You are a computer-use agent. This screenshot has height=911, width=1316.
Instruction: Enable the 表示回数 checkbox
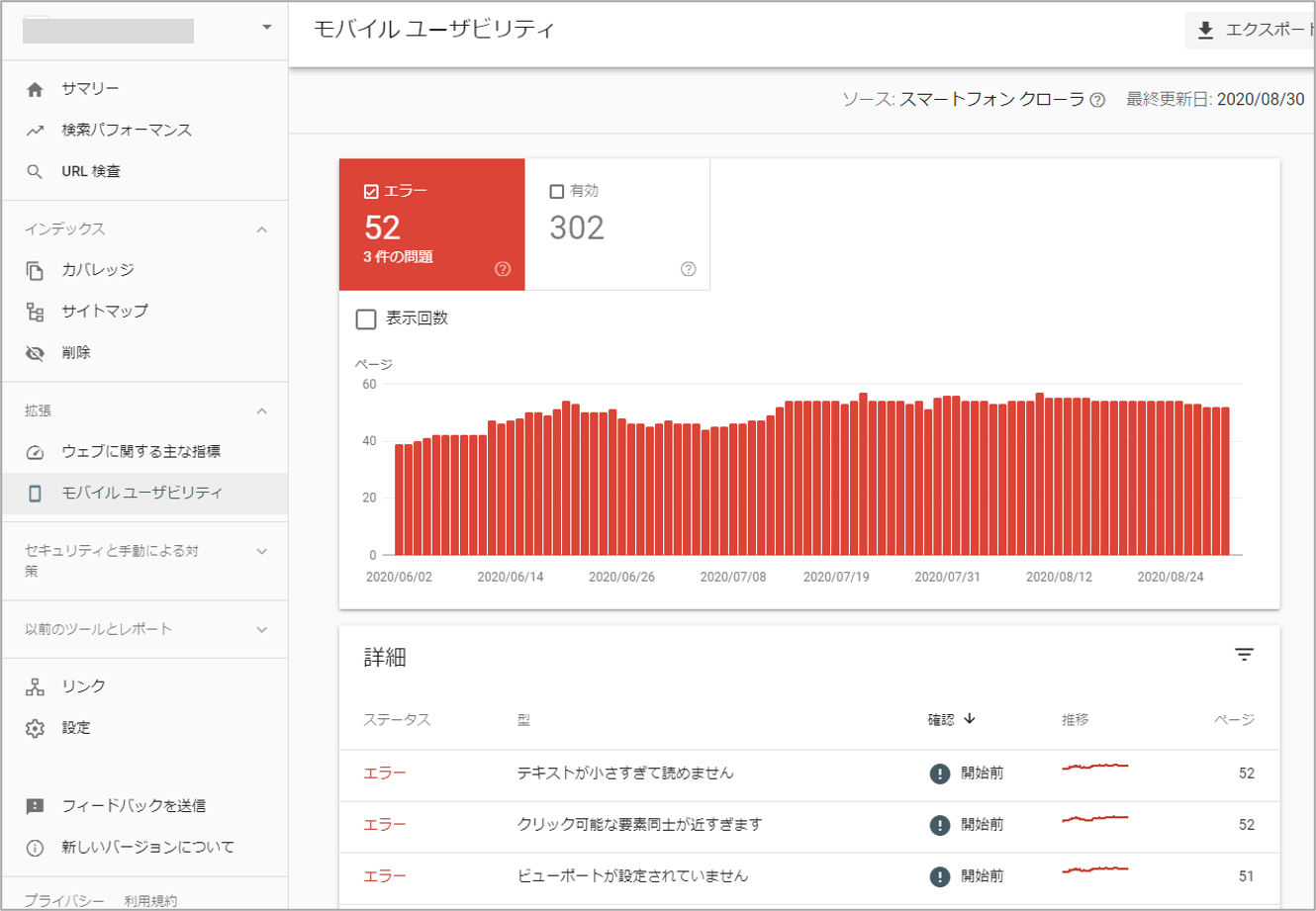366,319
